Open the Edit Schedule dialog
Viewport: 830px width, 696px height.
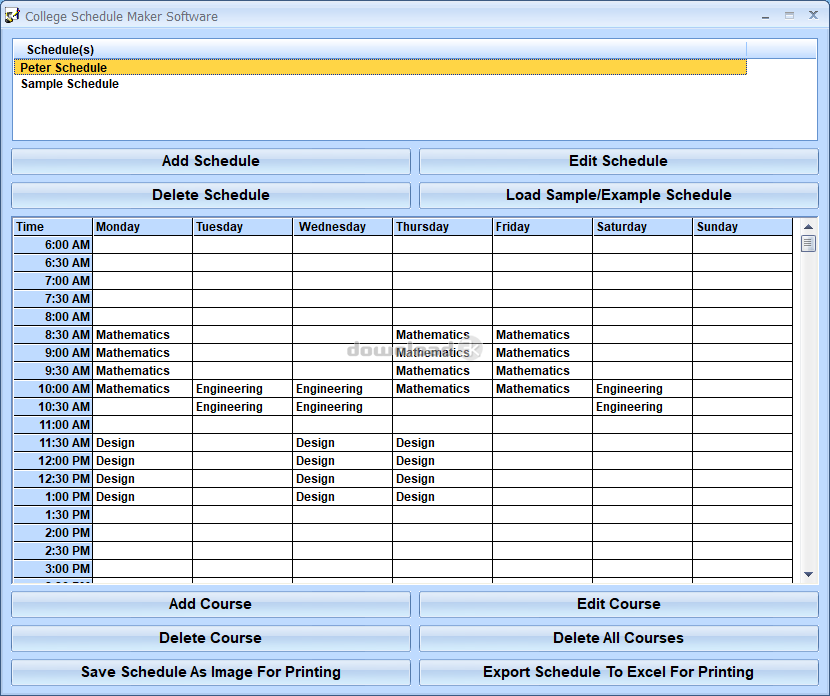(x=618, y=161)
